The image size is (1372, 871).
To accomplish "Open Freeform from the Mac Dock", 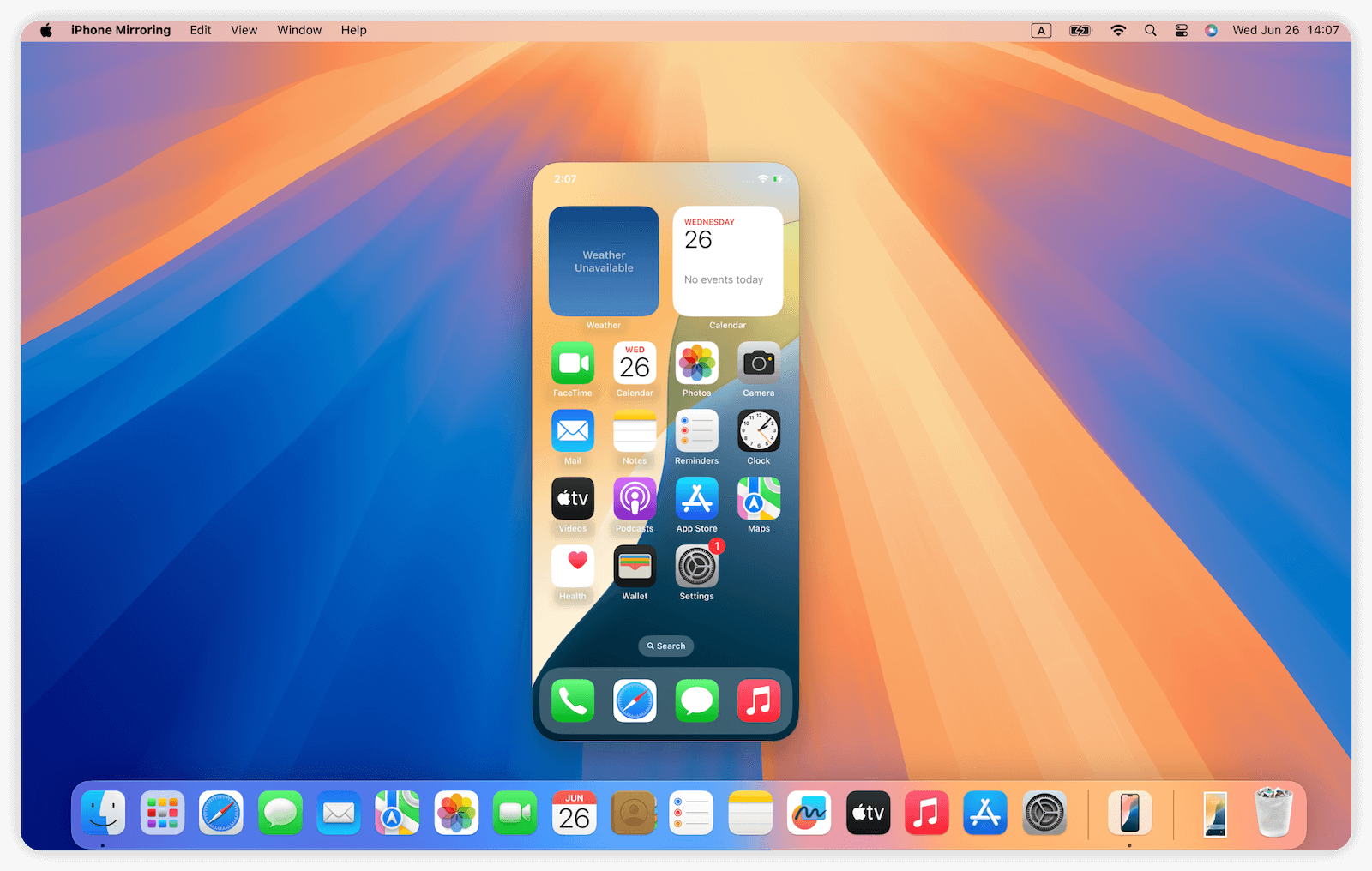I will 809,813.
